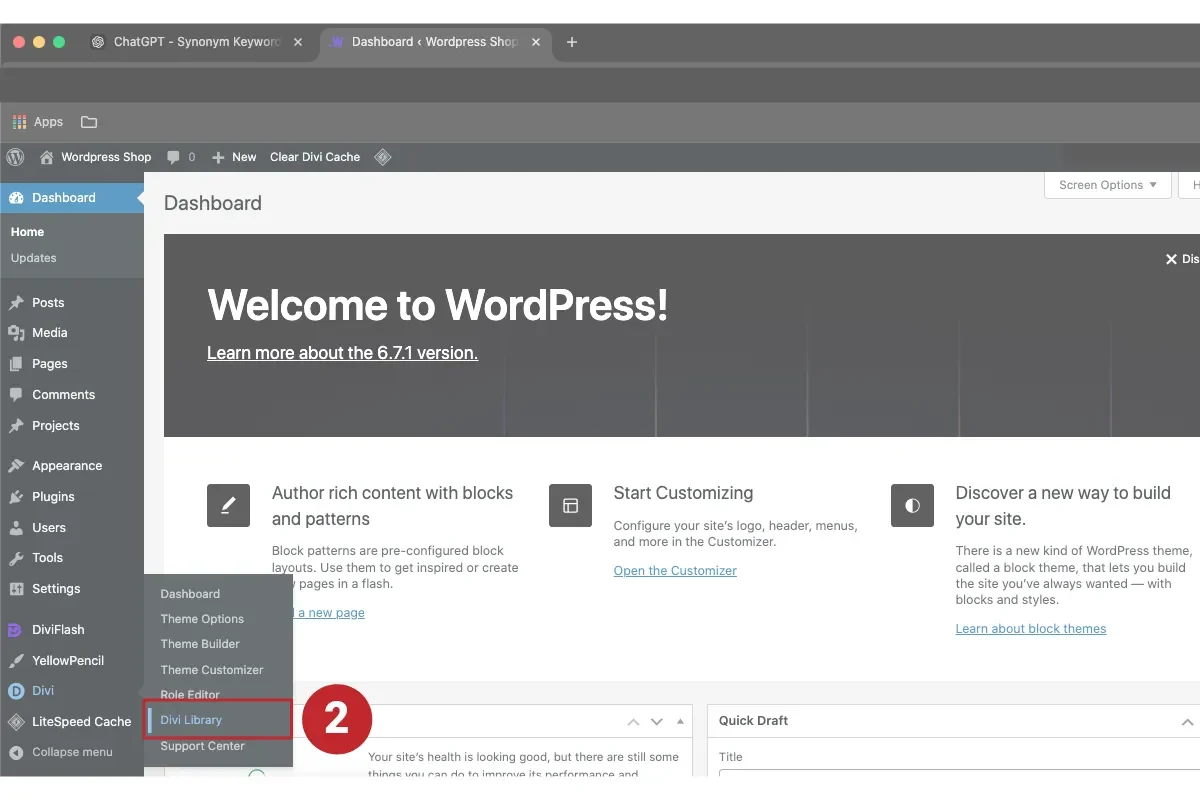Click Learn about block themes link

(1030, 629)
